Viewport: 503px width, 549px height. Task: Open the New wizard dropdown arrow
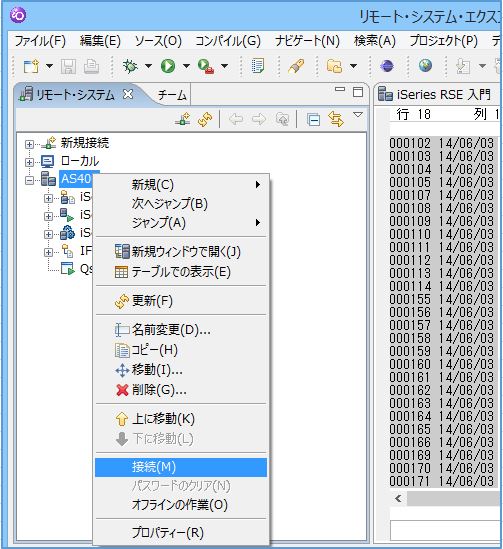49,66
